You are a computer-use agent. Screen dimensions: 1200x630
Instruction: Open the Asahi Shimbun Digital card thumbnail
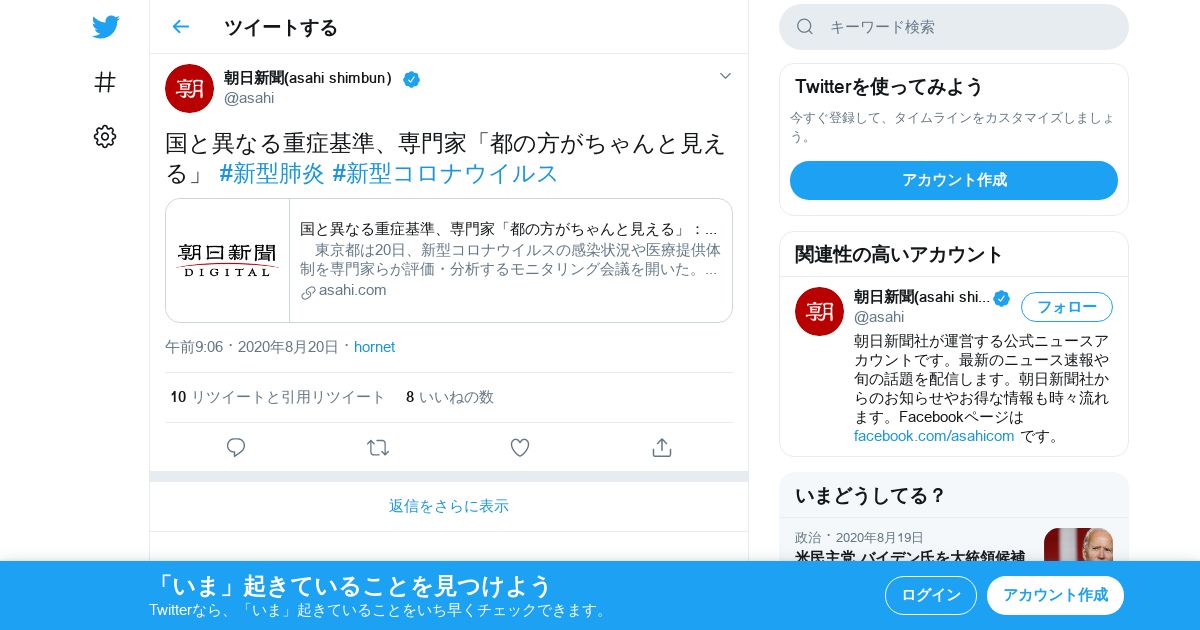tap(228, 260)
